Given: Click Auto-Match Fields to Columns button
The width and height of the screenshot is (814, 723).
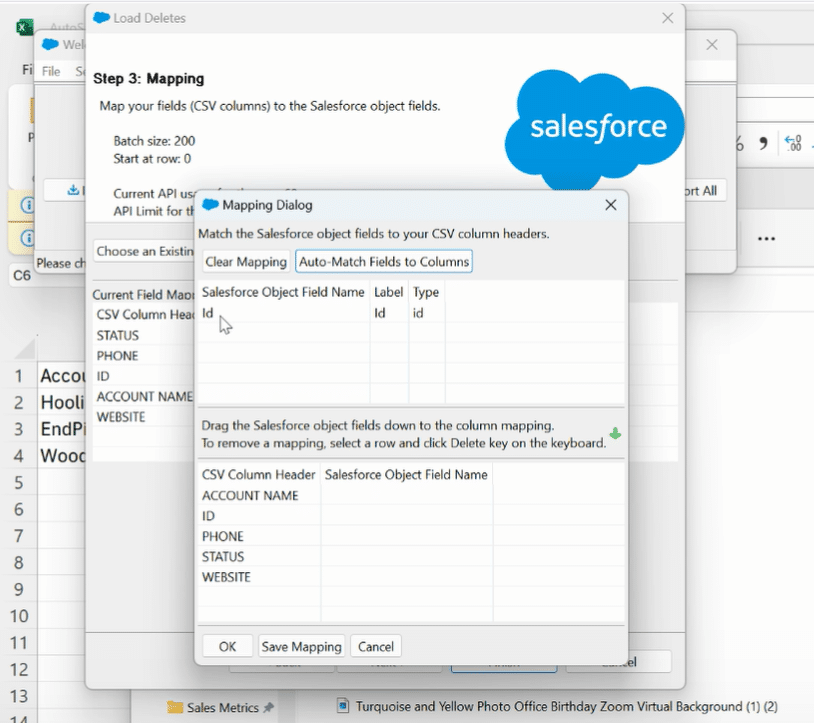Looking at the screenshot, I should pyautogui.click(x=384, y=262).
